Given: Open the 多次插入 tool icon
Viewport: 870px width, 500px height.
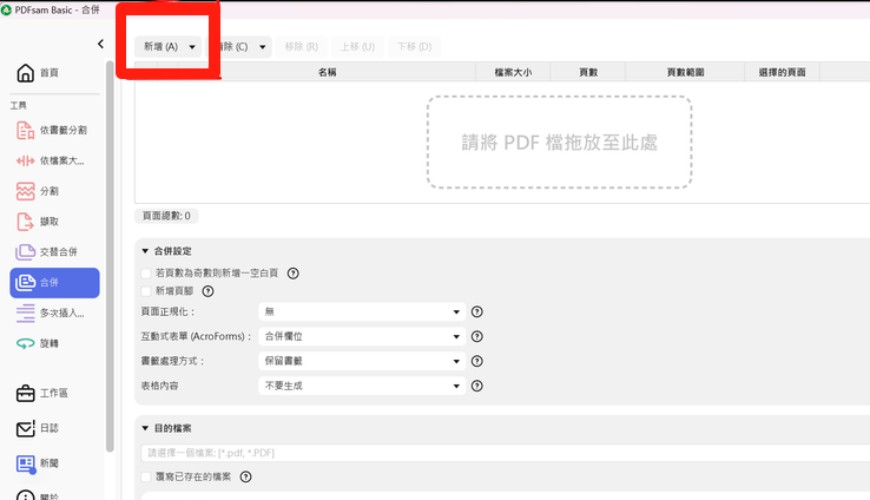Looking at the screenshot, I should (25, 313).
